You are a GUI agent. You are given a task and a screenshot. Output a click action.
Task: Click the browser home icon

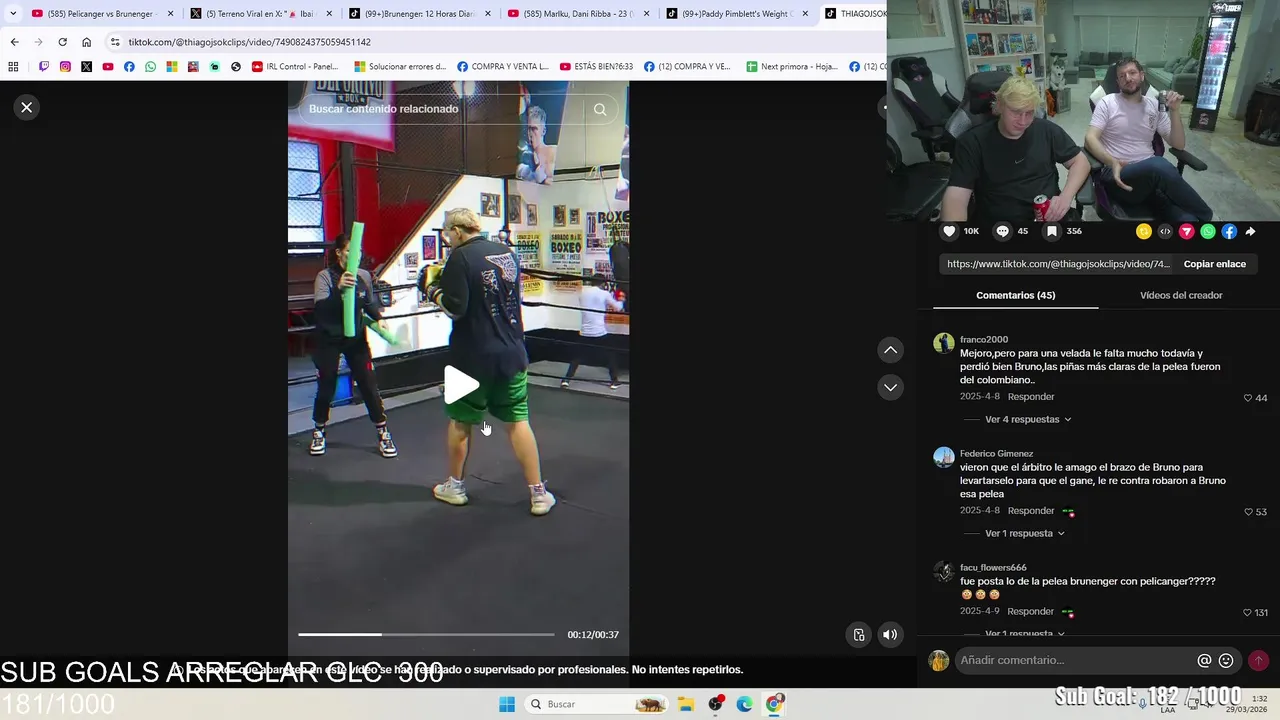[86, 42]
